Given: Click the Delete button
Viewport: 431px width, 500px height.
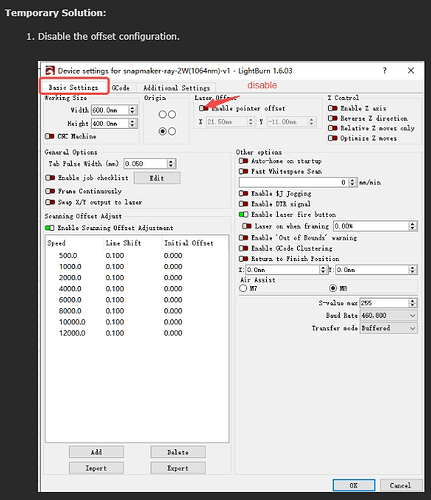Looking at the screenshot, I should (x=178, y=452).
